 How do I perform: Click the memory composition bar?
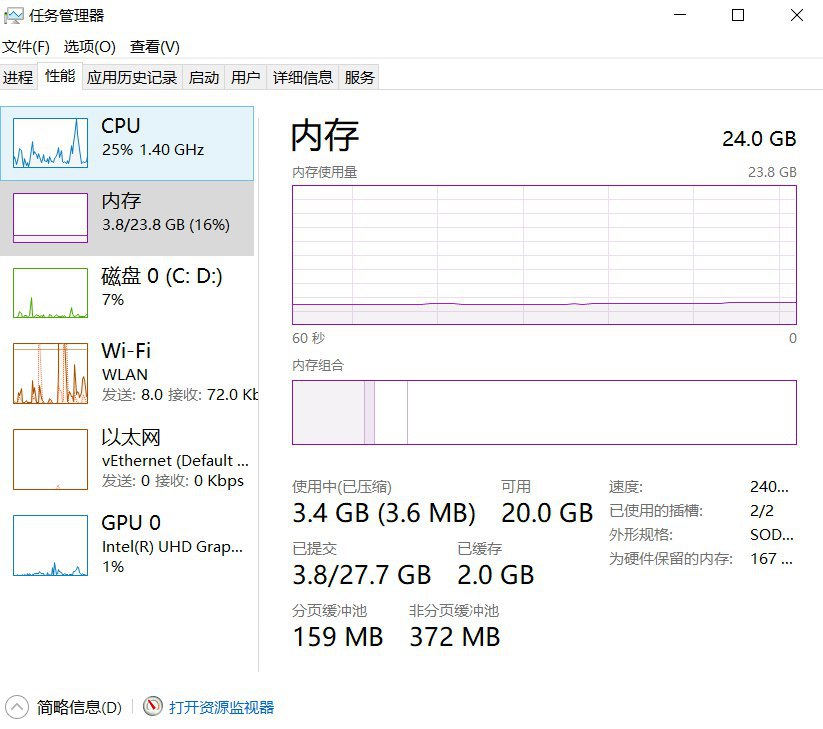coord(544,412)
